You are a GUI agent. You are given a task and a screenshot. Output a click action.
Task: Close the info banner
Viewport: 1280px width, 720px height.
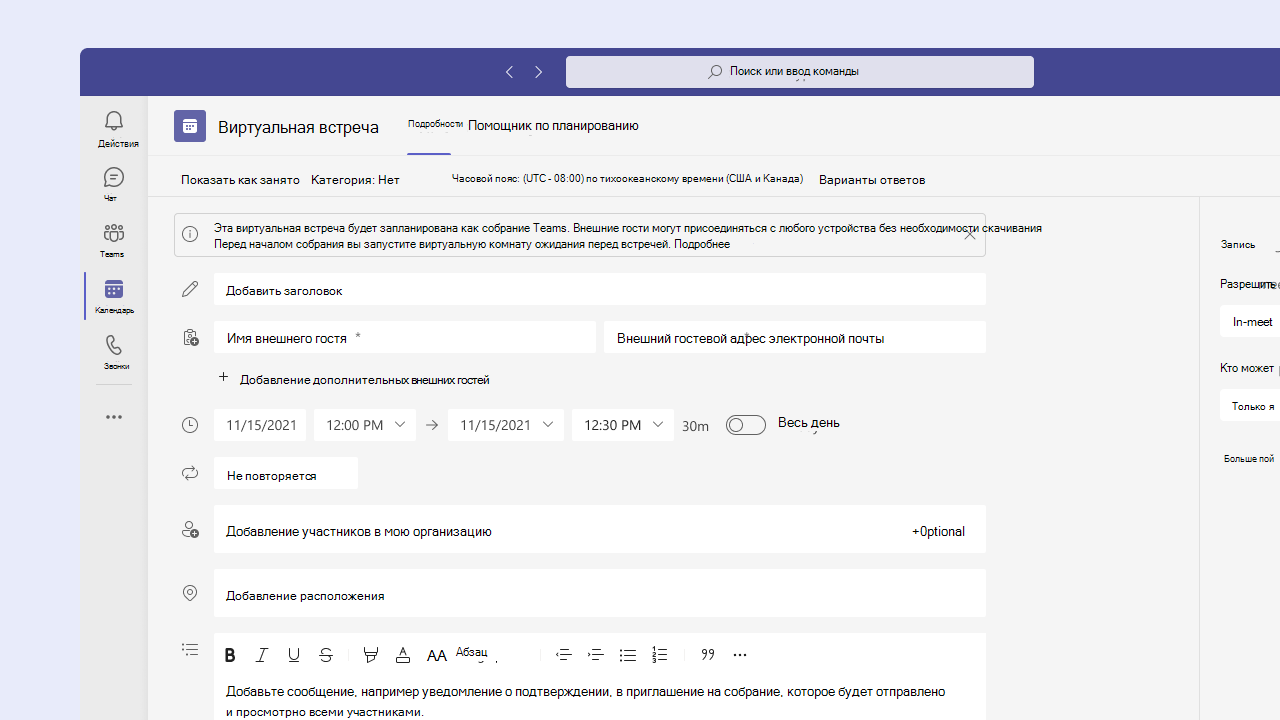(x=969, y=235)
